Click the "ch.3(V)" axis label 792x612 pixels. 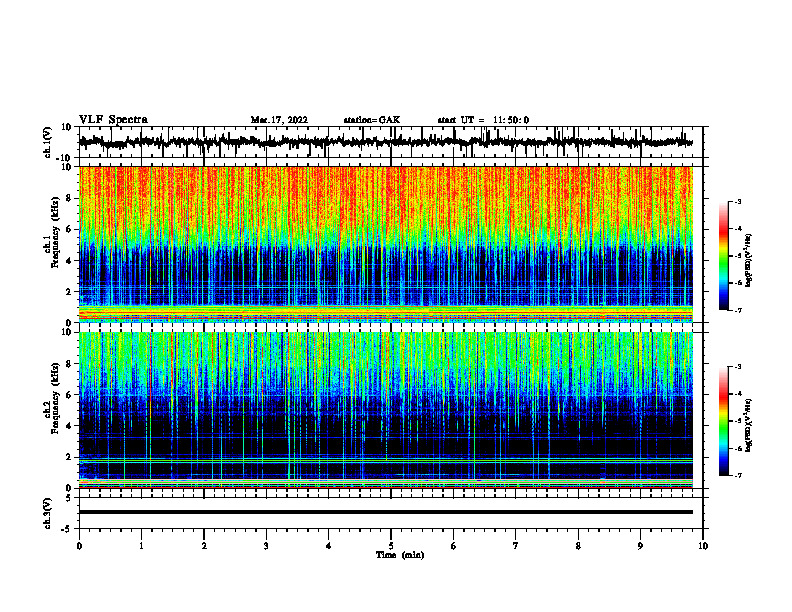click(x=48, y=513)
